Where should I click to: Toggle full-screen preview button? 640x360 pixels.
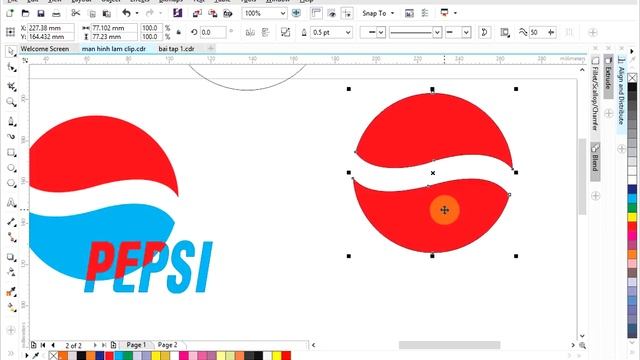[296, 13]
